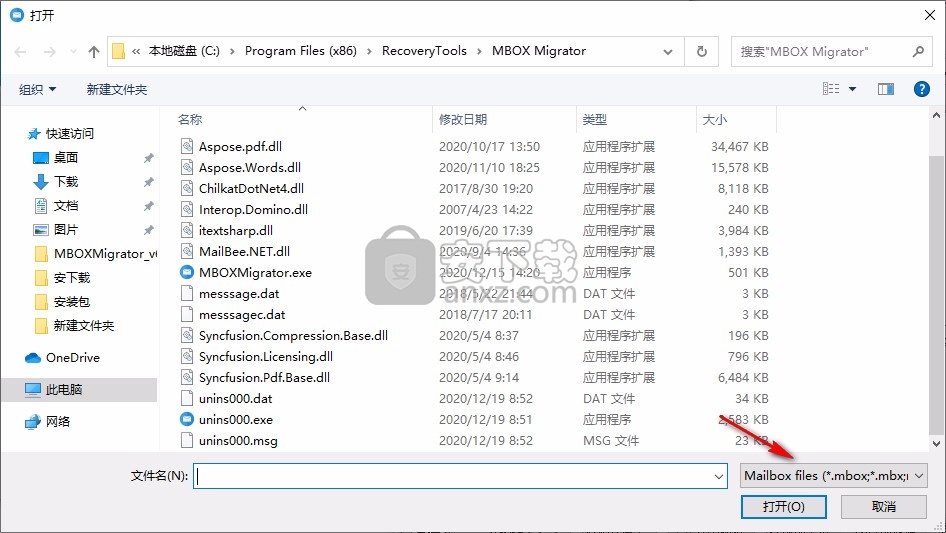The image size is (946, 533).
Task: Select the unins000.dat file
Action: click(x=235, y=398)
